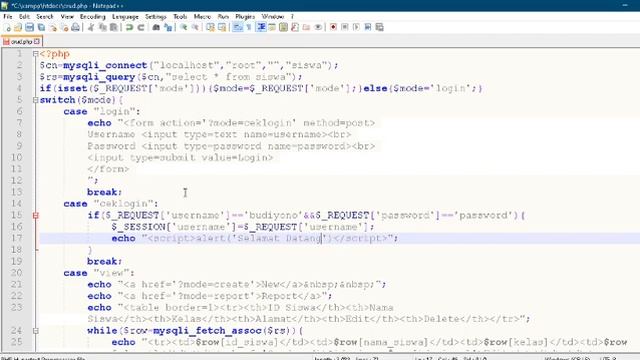Open the ? help menu
The image size is (640, 360).
pos(292,17)
